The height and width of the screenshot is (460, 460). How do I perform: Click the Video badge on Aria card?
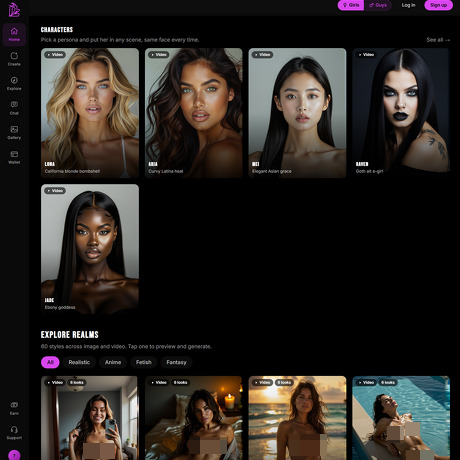point(159,55)
